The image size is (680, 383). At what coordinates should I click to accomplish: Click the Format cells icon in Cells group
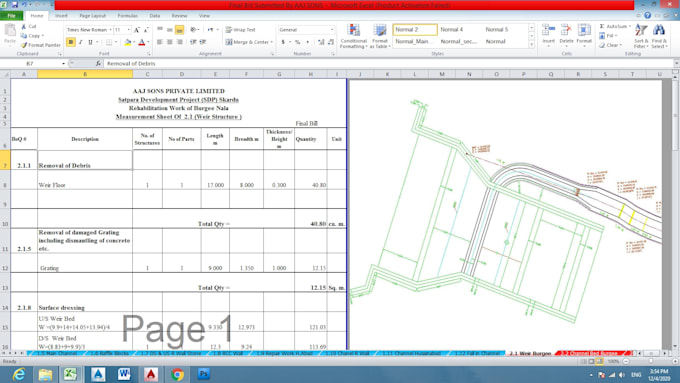click(x=584, y=30)
